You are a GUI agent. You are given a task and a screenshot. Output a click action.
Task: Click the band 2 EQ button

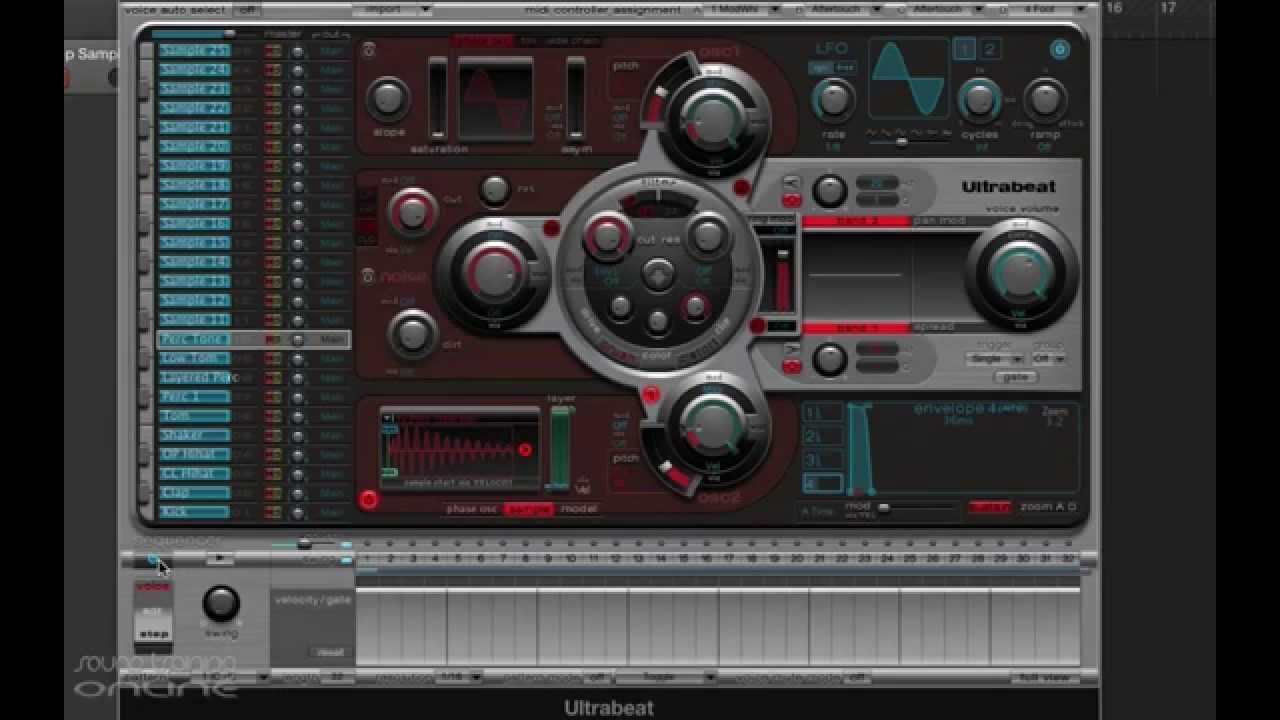point(856,221)
